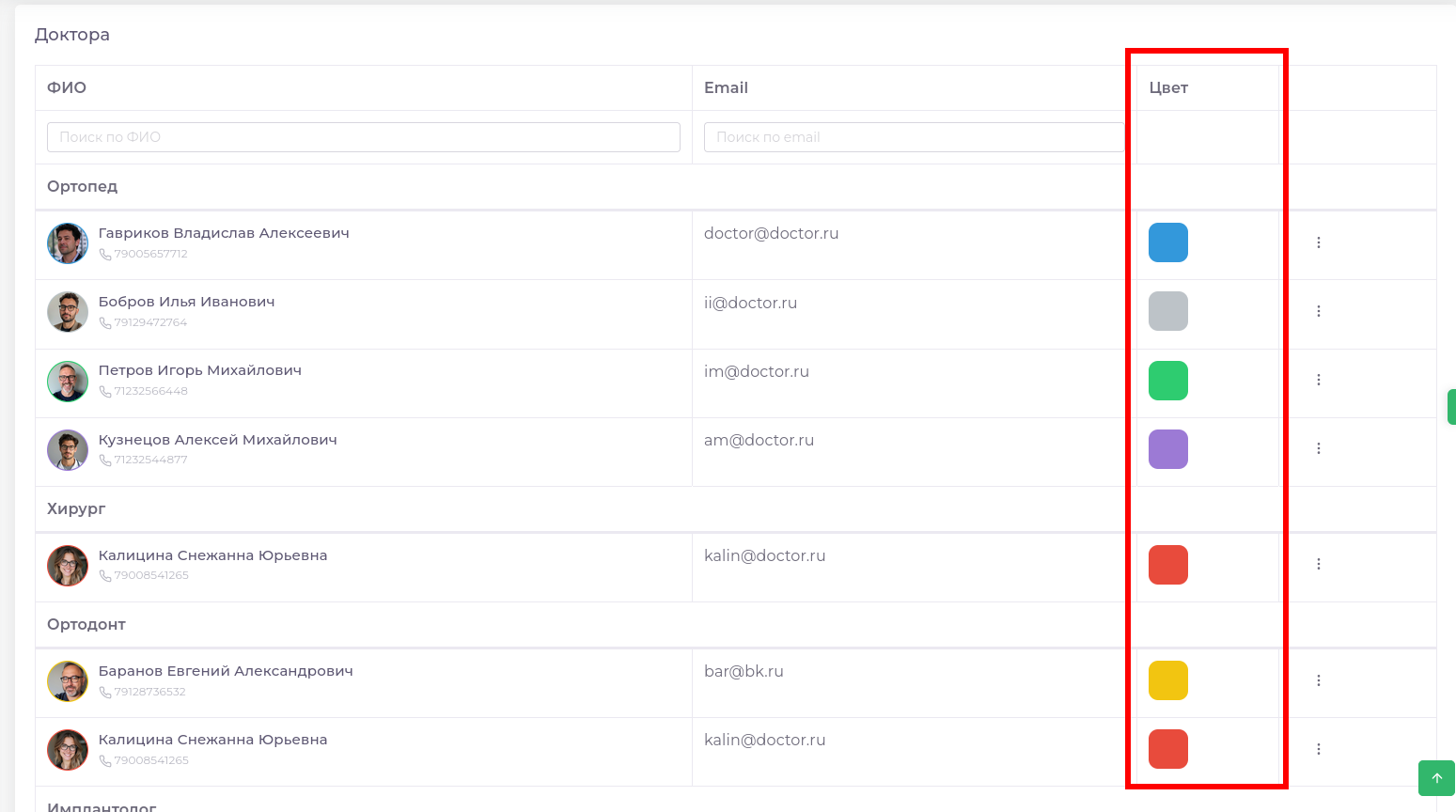Collapse the Ортопед group row

83,186
